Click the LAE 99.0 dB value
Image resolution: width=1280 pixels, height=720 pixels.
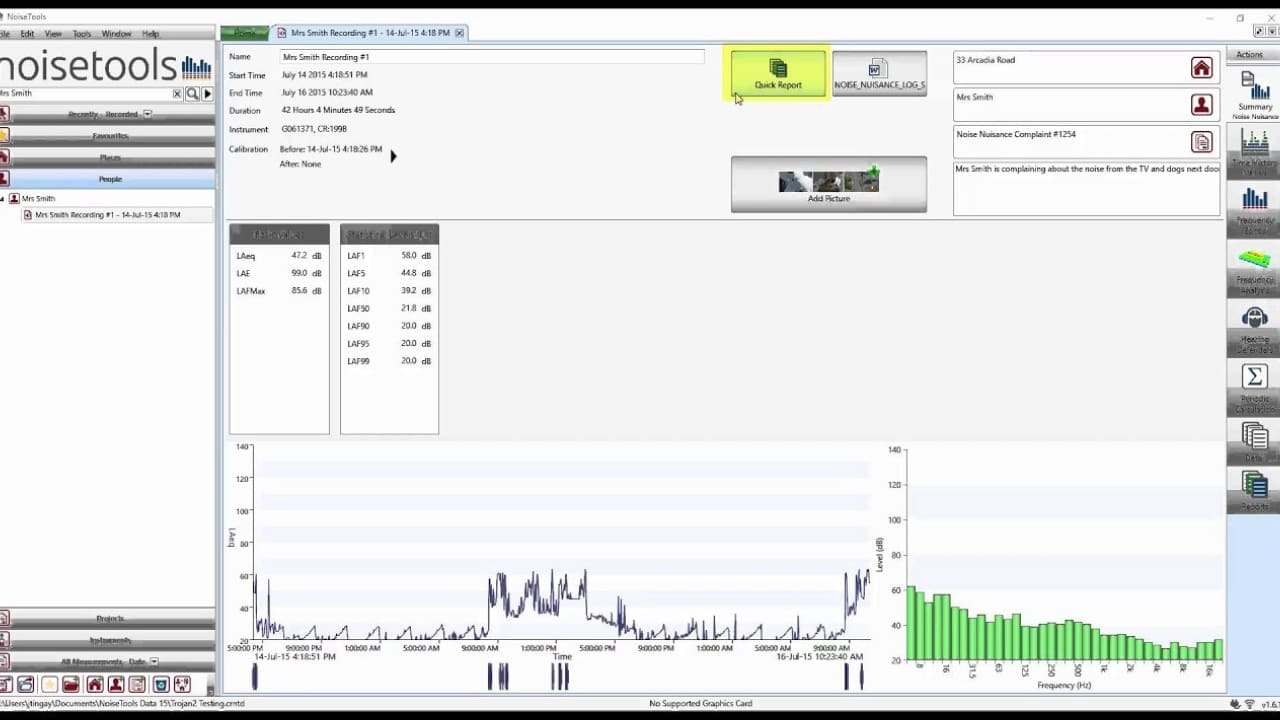[306, 273]
